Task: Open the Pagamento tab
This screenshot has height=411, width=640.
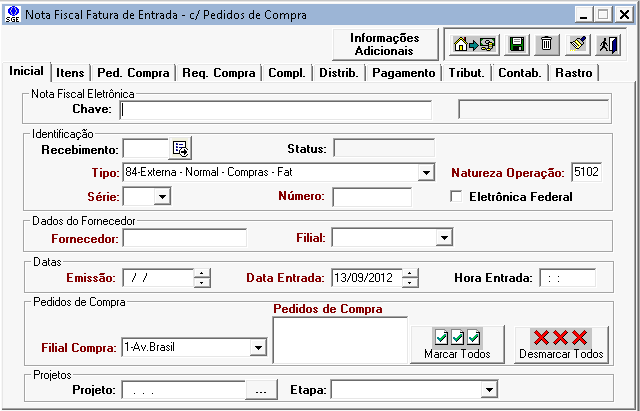Action: click(x=403, y=73)
